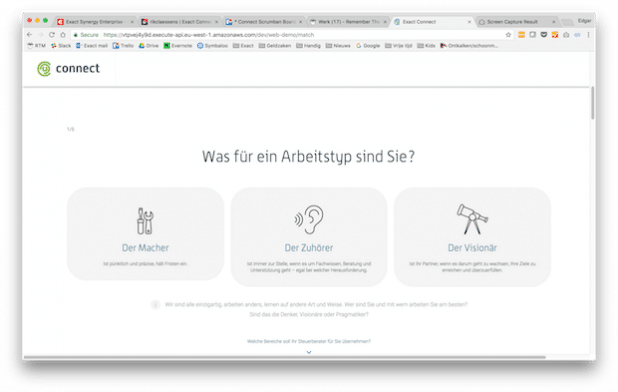The height and width of the screenshot is (392, 618).
Task: Expand the Nieuws bookmarks folder
Action: pos(338,46)
